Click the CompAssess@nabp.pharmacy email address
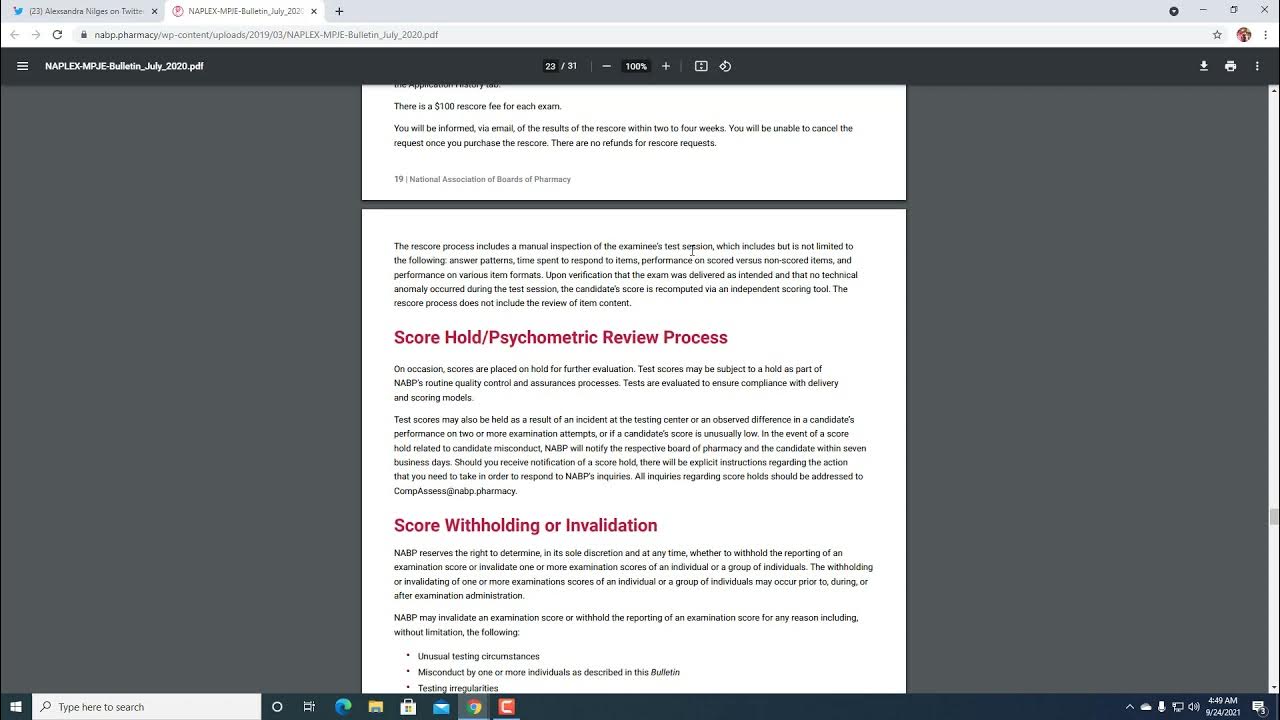This screenshot has height=720, width=1280. [x=455, y=491]
